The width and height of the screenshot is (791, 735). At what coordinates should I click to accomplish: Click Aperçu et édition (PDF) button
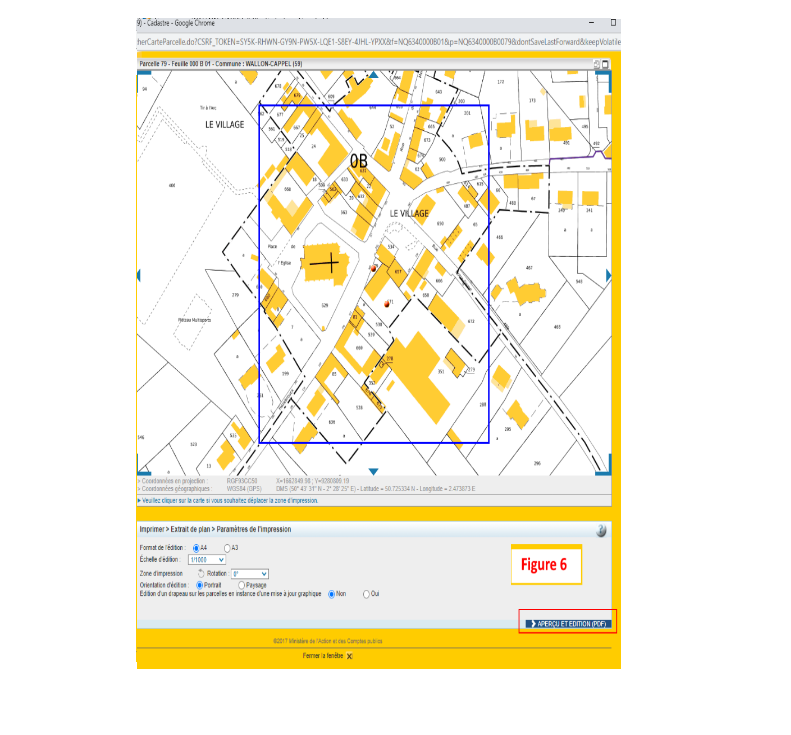[568, 624]
